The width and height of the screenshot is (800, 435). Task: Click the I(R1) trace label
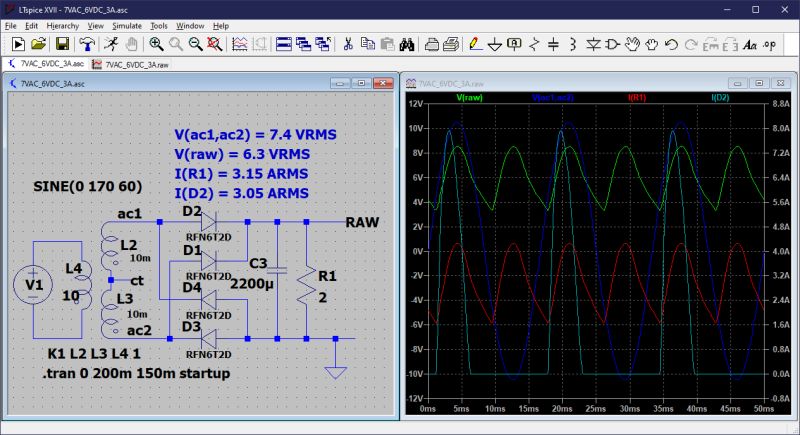[637, 97]
